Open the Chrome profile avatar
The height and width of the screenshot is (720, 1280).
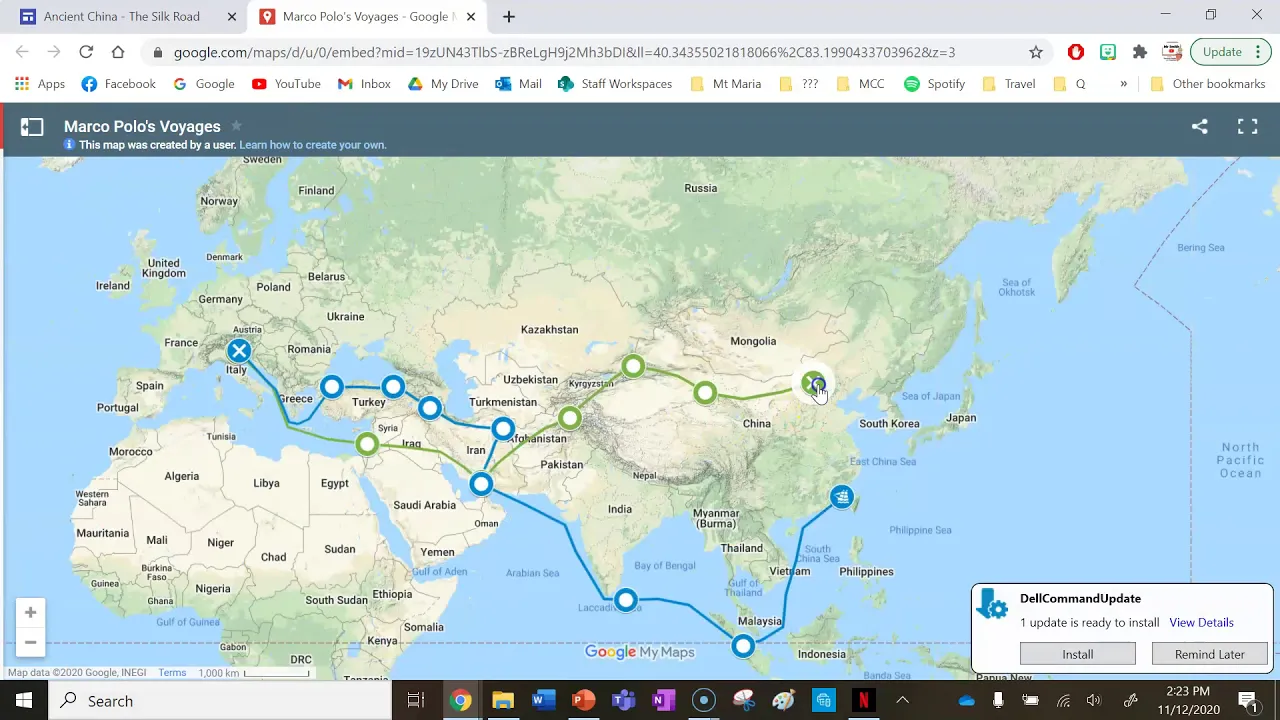coord(1172,52)
